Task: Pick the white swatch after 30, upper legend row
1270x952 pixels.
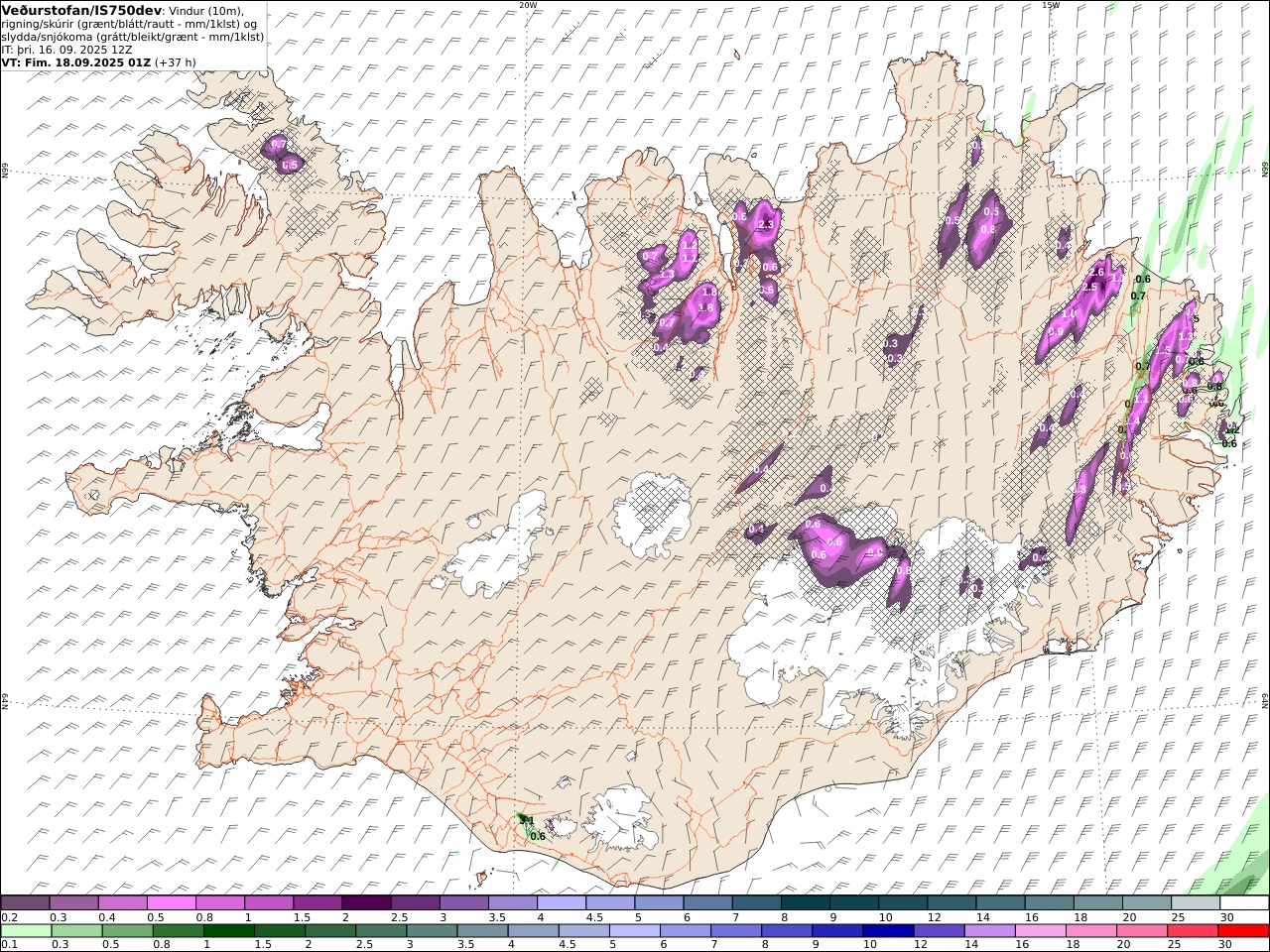Action: pos(1243,903)
